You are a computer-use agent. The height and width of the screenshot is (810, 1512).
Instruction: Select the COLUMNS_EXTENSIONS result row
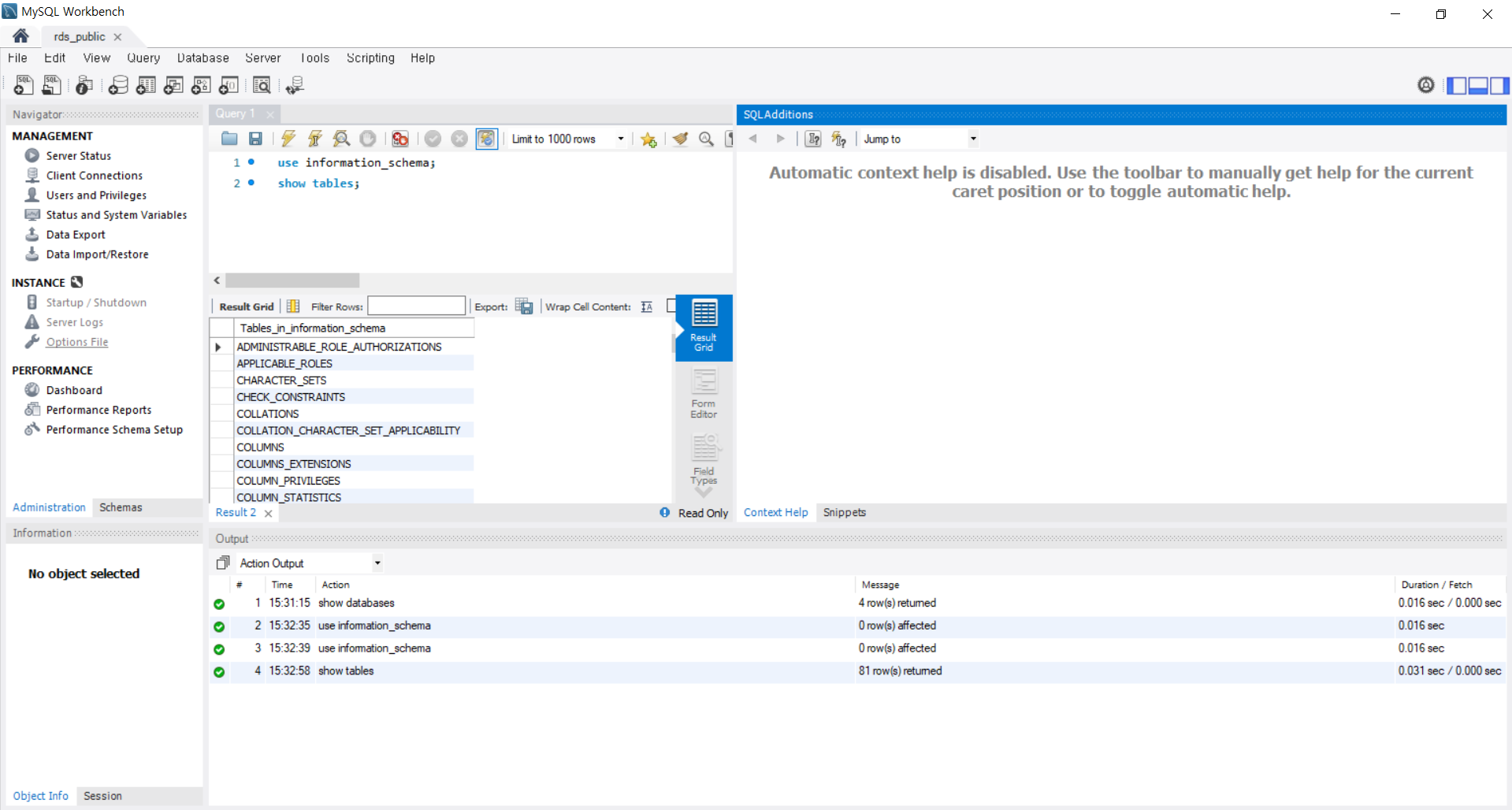[355, 463]
